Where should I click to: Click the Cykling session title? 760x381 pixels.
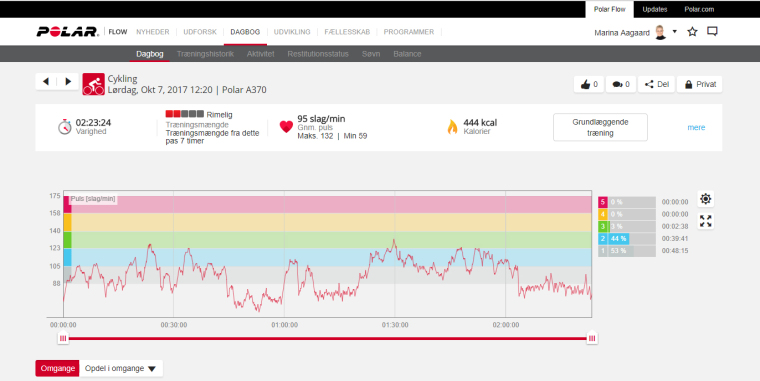point(123,79)
